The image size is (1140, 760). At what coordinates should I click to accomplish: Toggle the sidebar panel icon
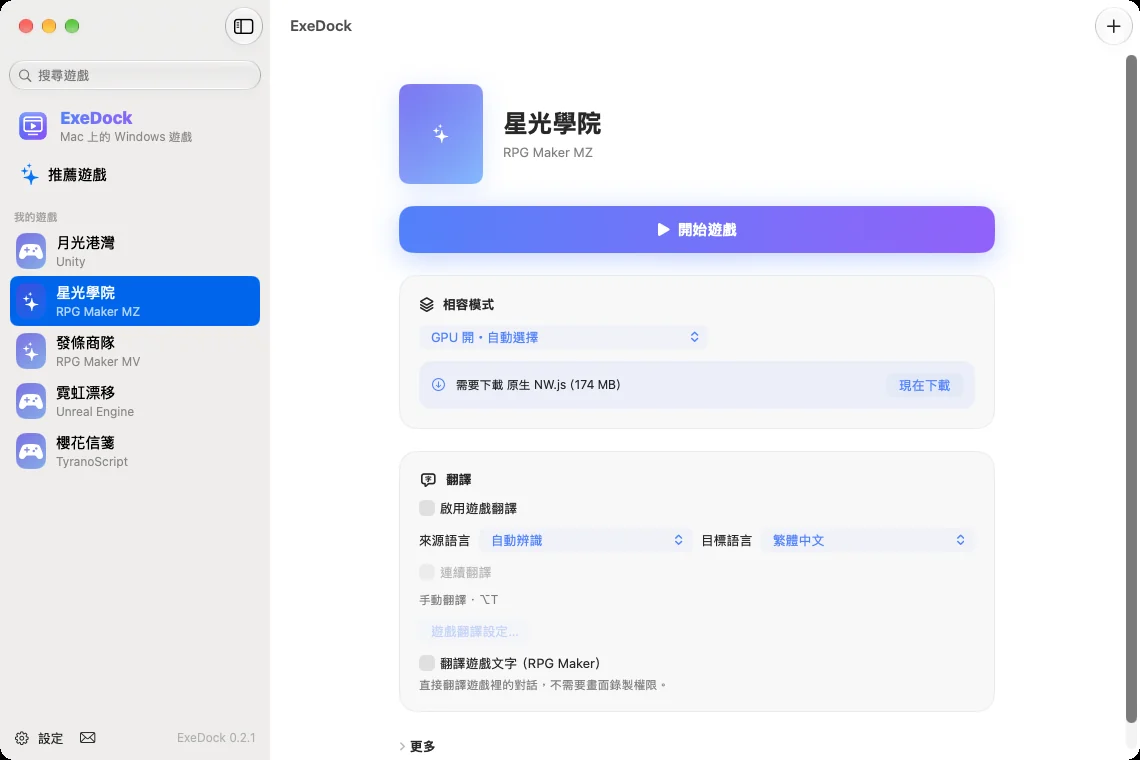tap(244, 26)
